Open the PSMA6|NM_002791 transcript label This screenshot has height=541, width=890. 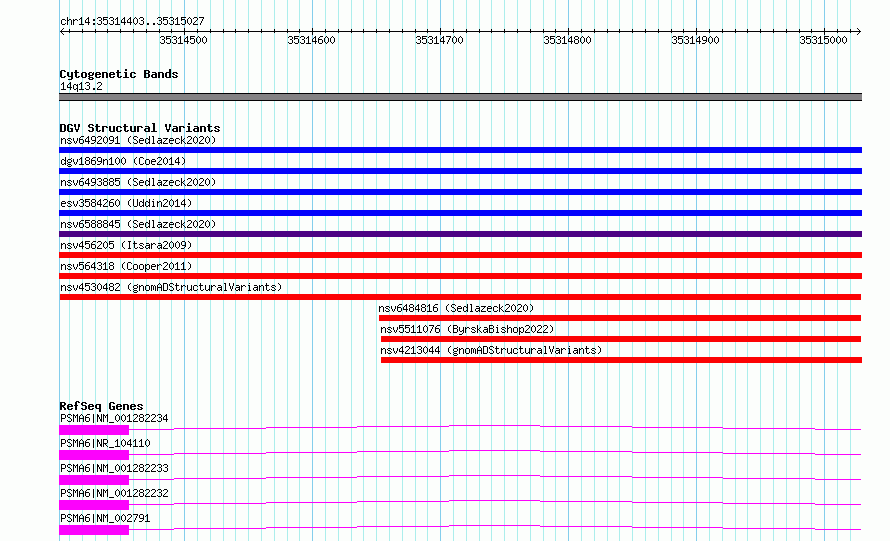105,518
